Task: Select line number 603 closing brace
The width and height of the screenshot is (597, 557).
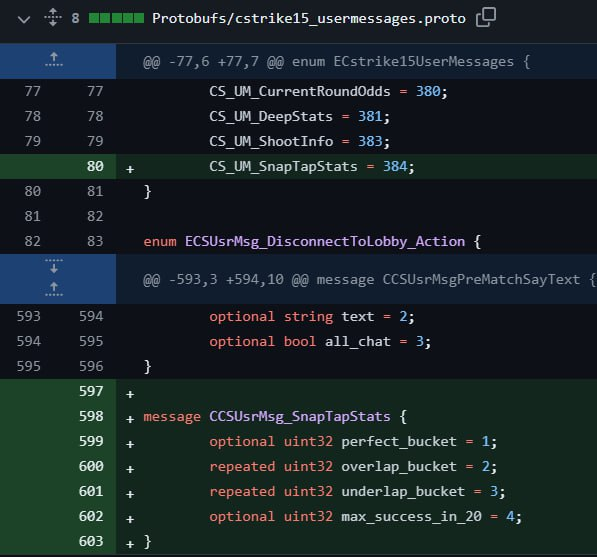Action: (x=91, y=541)
